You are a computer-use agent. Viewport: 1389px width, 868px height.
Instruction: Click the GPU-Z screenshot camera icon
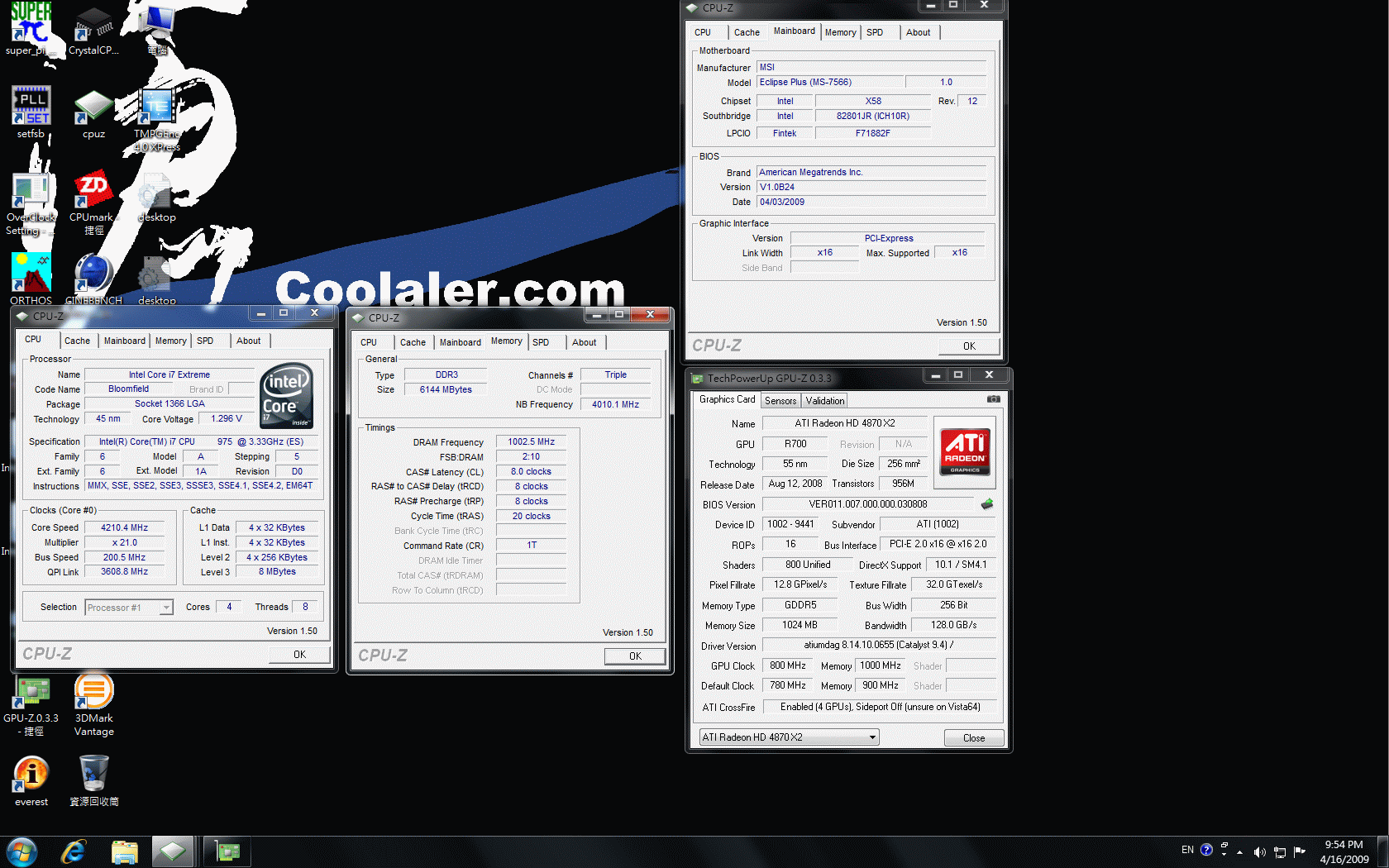click(x=993, y=399)
